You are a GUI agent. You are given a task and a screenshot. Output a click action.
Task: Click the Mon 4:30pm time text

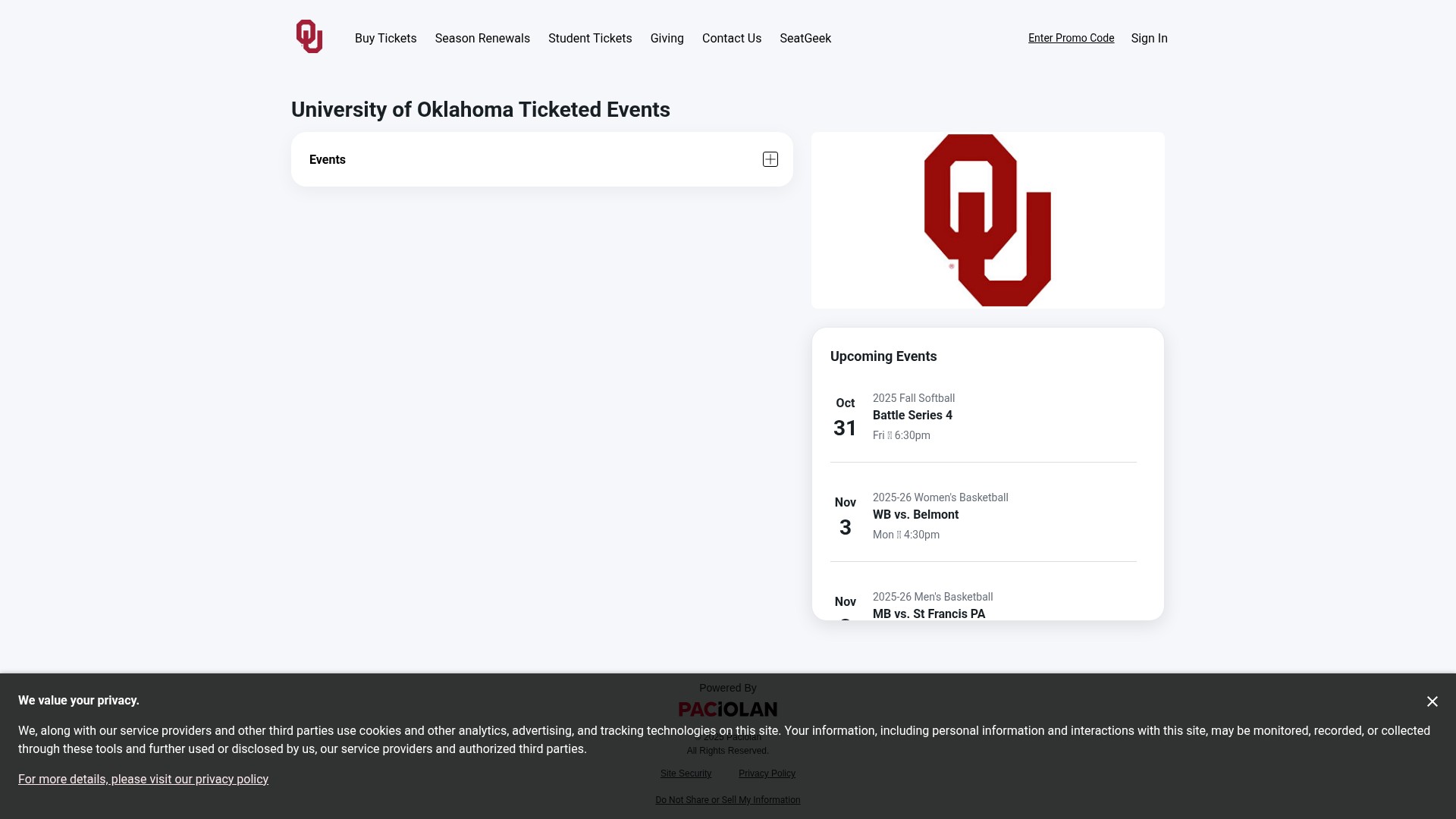point(906,535)
